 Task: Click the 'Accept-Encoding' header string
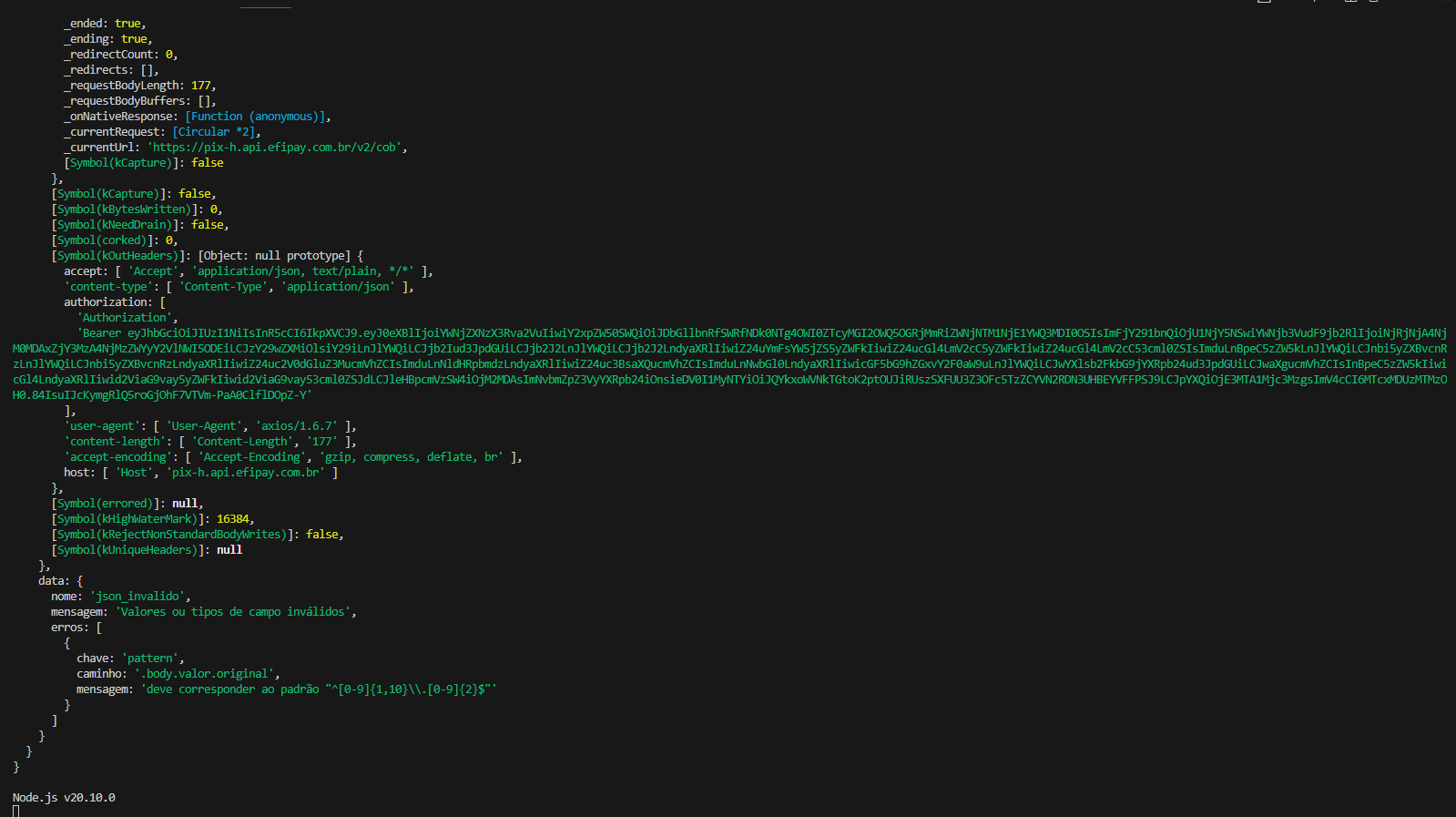251,457
